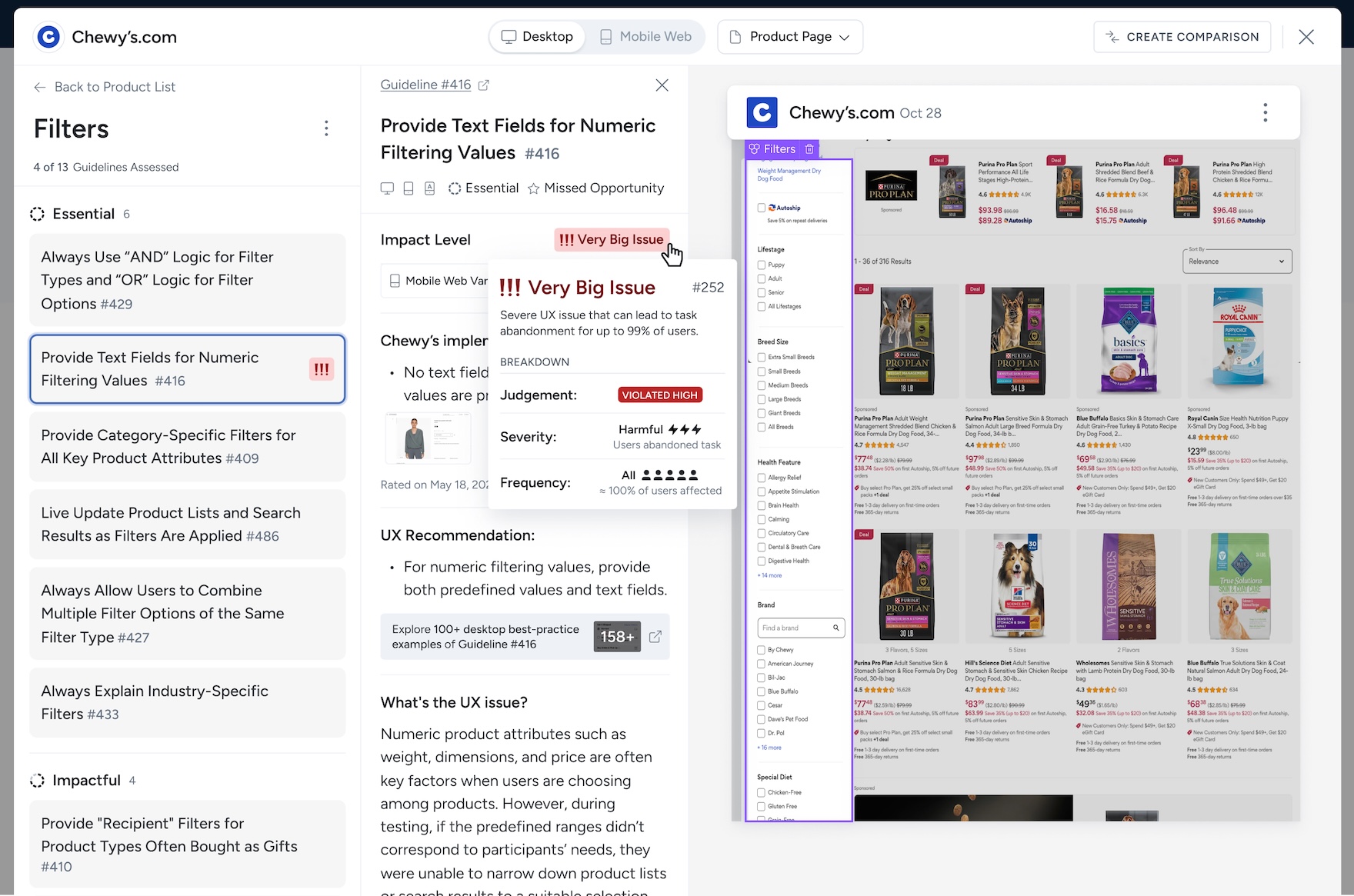This screenshot has width=1354, height=896.
Task: Open best-practice examples external link icon
Action: (x=655, y=637)
